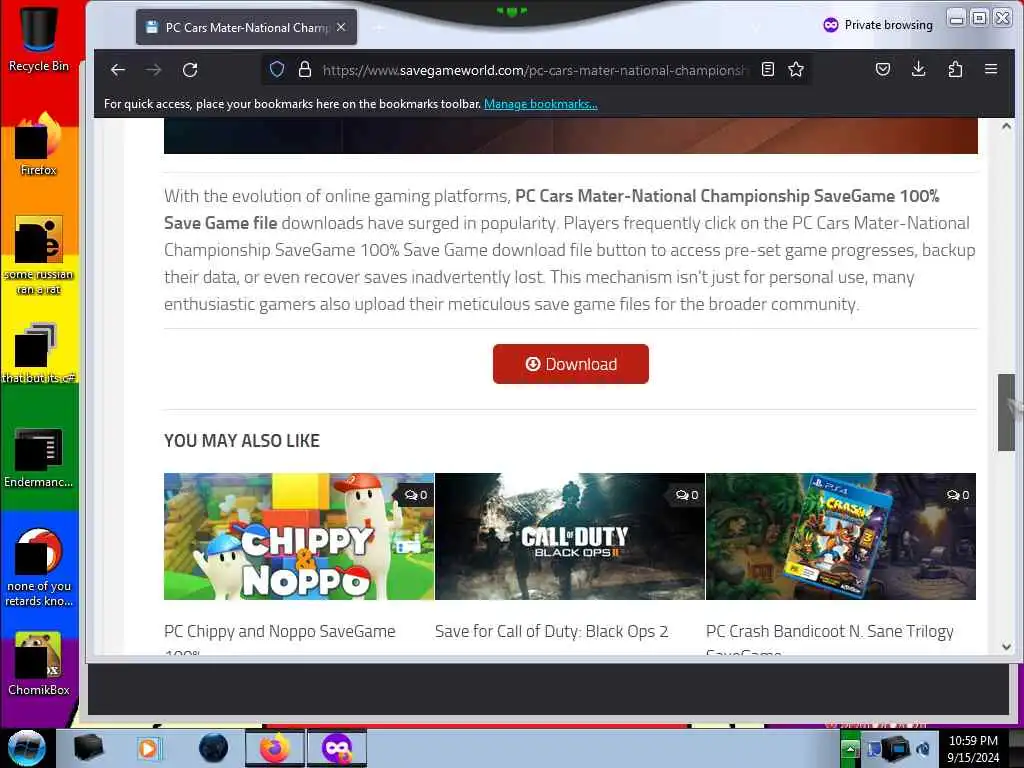Open the tracking protection shield icon
Screen dimensions: 1024x768
click(277, 70)
